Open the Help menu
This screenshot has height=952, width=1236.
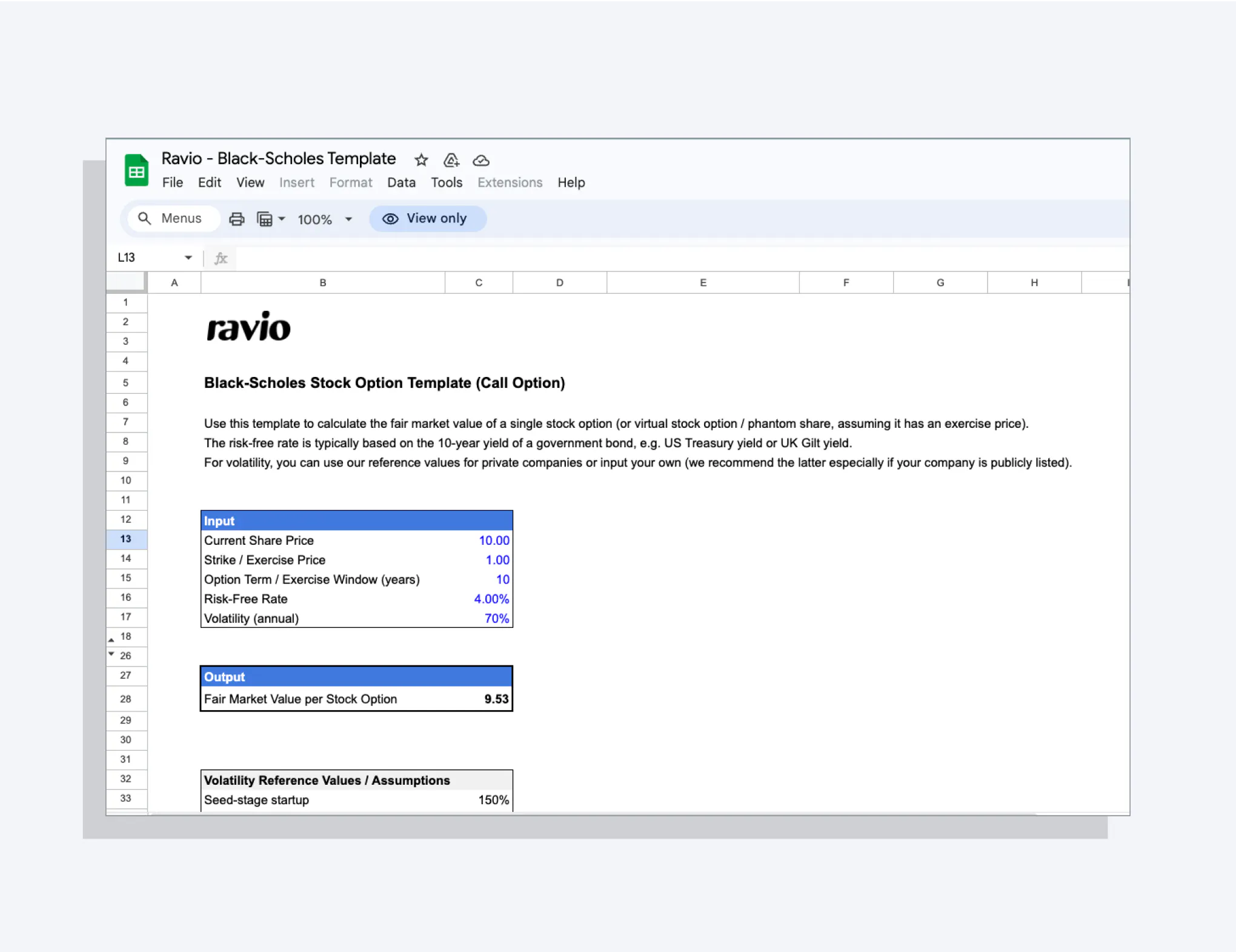pyautogui.click(x=571, y=182)
